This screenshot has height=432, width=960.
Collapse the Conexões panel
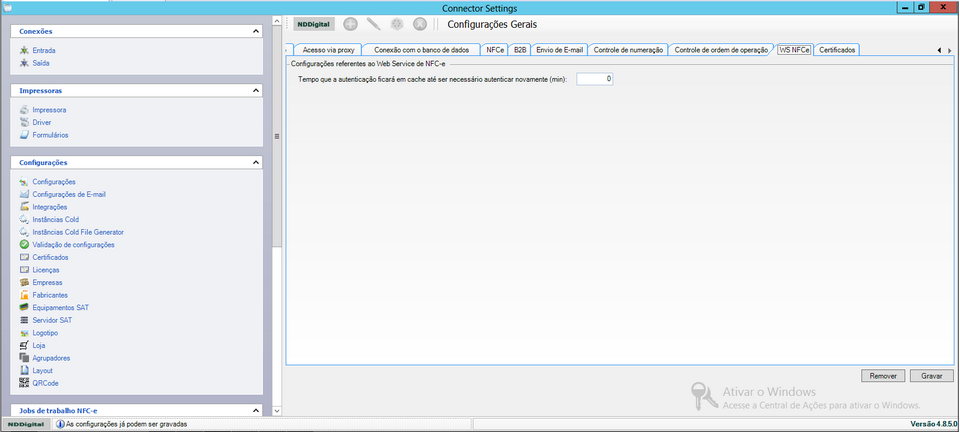click(256, 31)
